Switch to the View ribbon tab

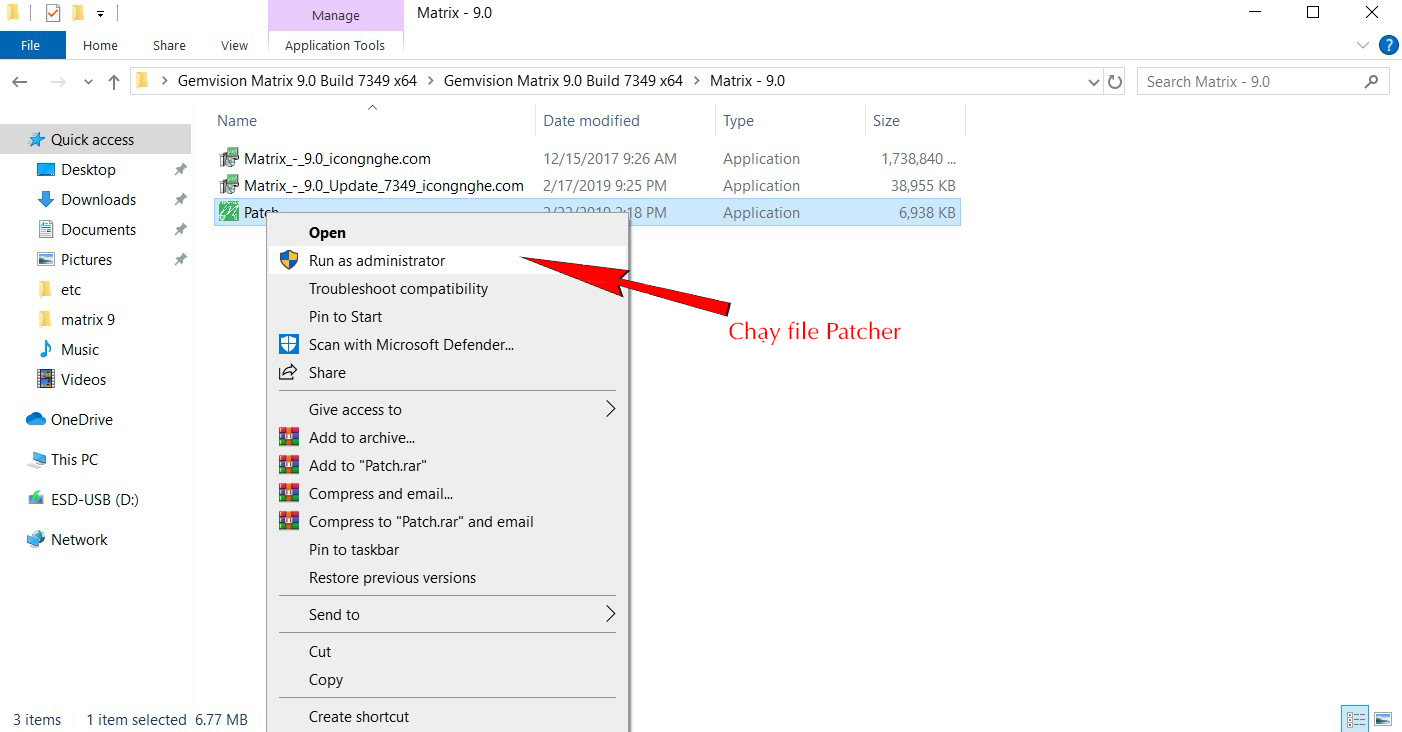(x=234, y=45)
